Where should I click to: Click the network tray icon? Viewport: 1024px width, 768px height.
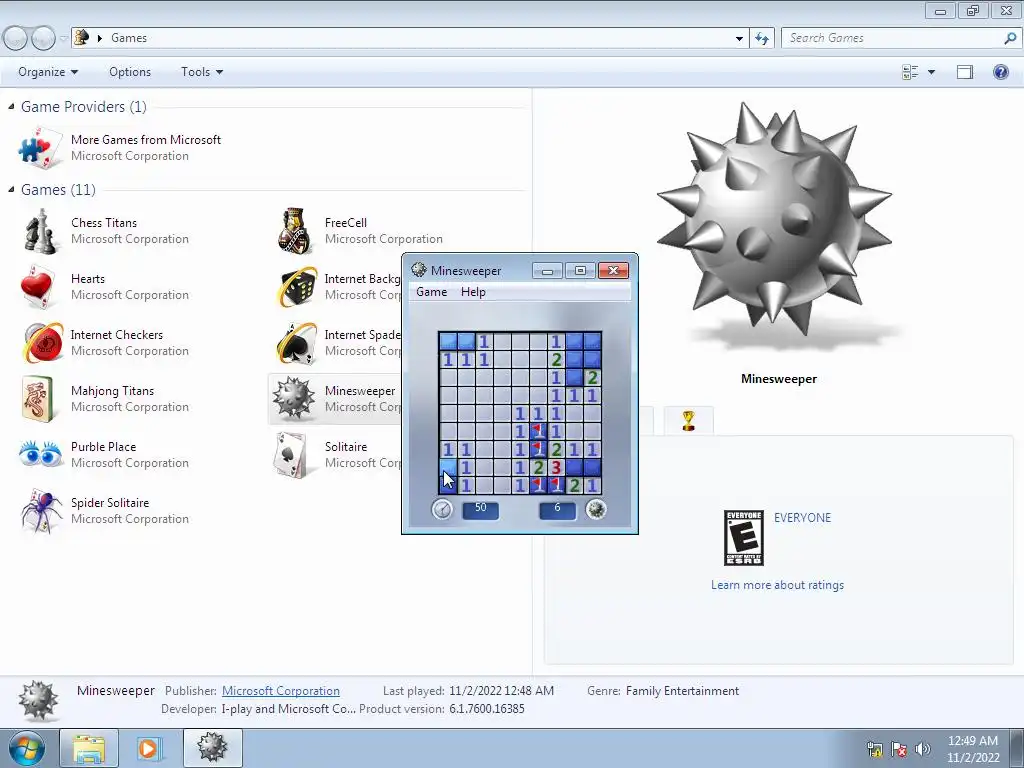click(874, 748)
